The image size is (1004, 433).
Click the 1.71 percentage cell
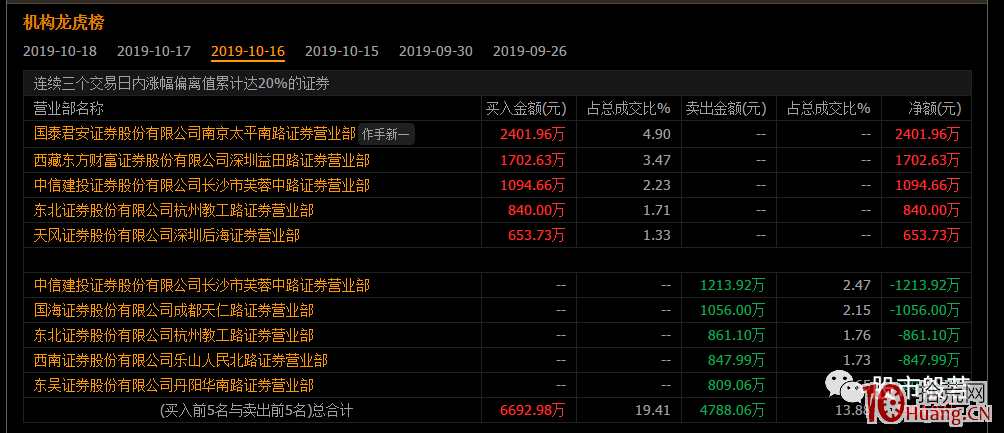tap(658, 211)
